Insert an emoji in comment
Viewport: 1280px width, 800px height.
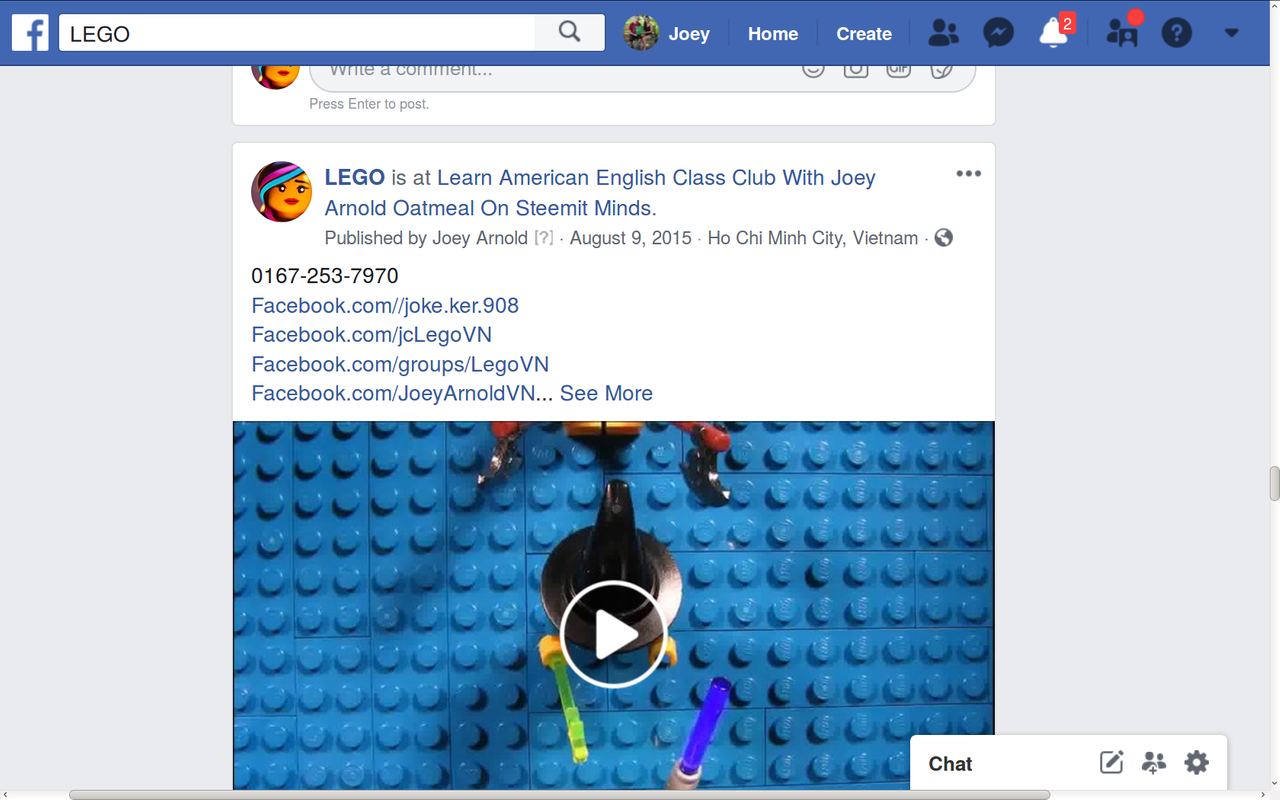(813, 70)
